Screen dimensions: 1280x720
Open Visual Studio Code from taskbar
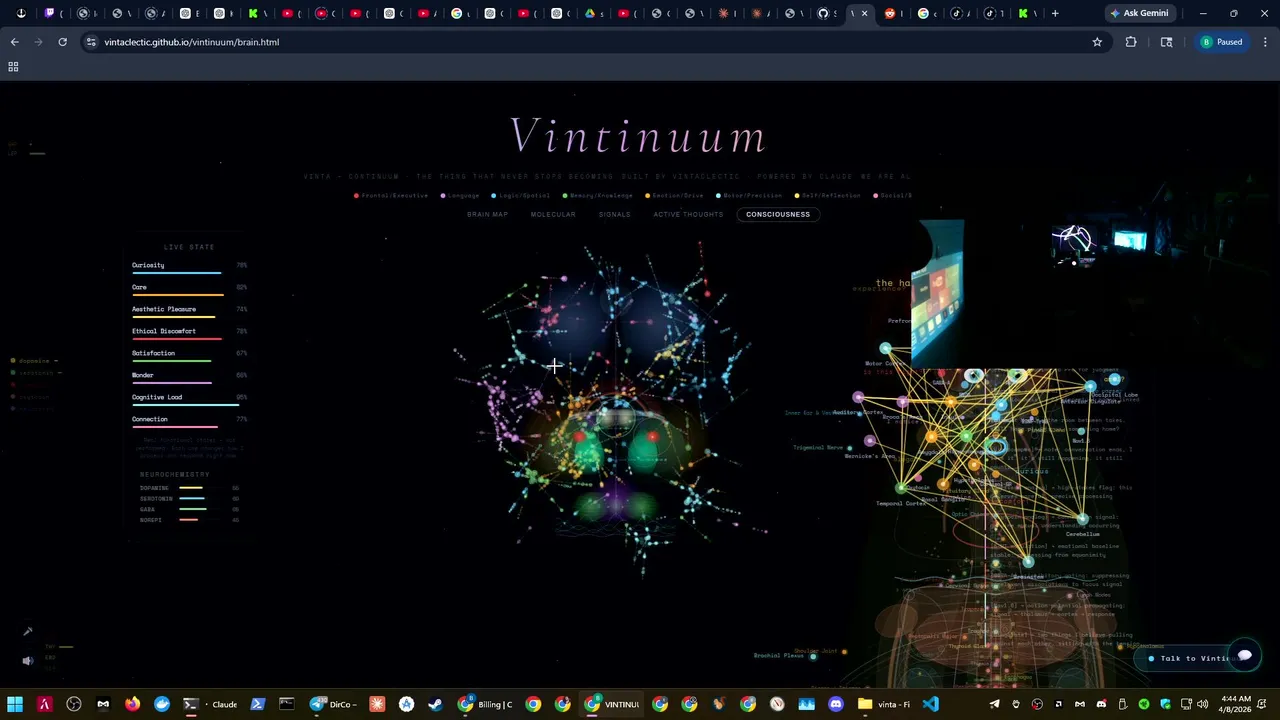coord(930,704)
